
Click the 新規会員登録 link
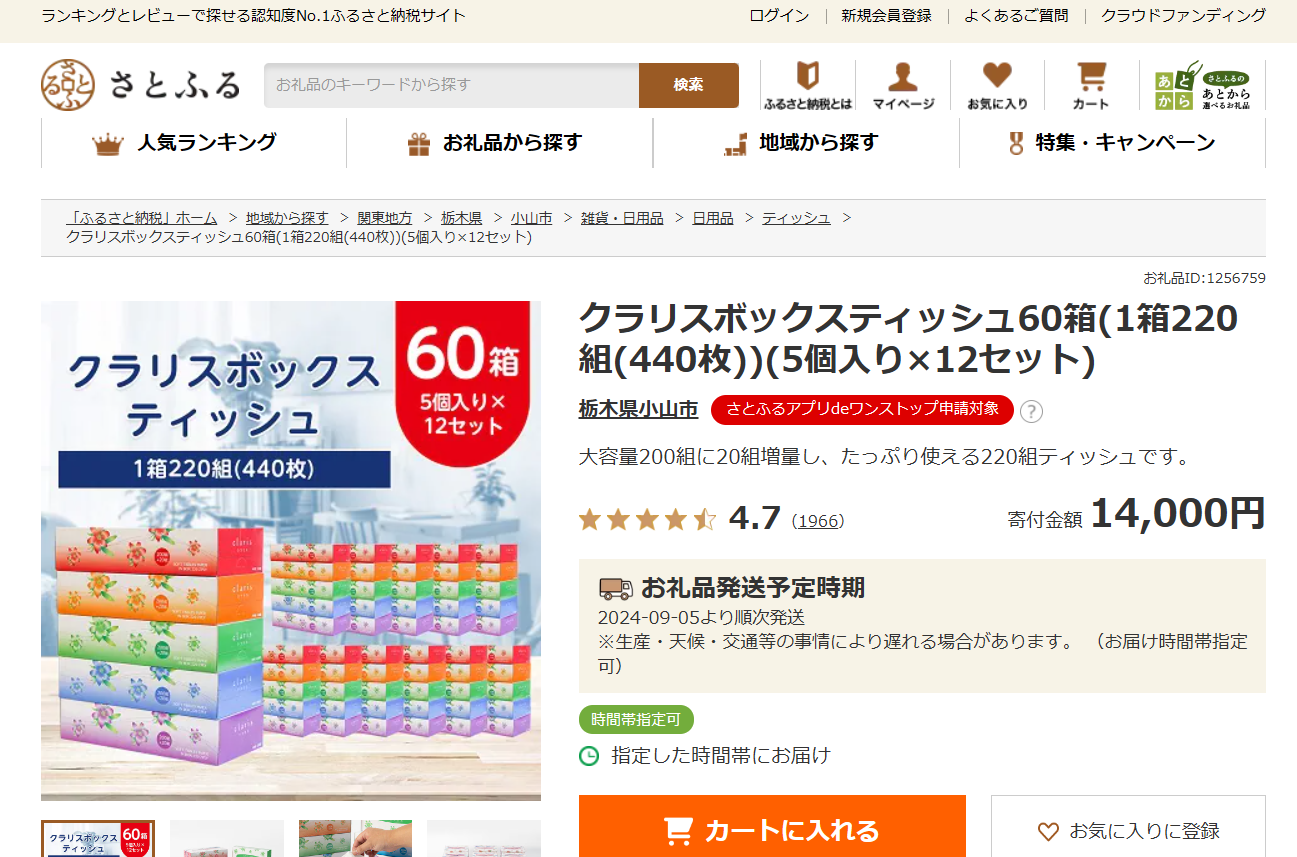tap(886, 15)
